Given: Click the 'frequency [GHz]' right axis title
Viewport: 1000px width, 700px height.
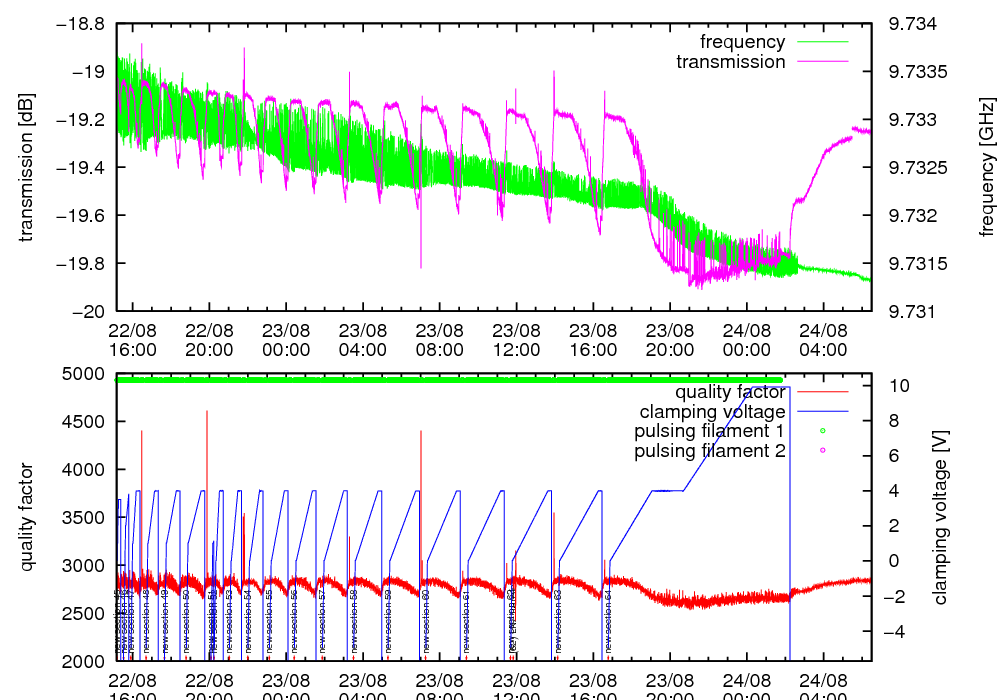Looking at the screenshot, I should [987, 167].
